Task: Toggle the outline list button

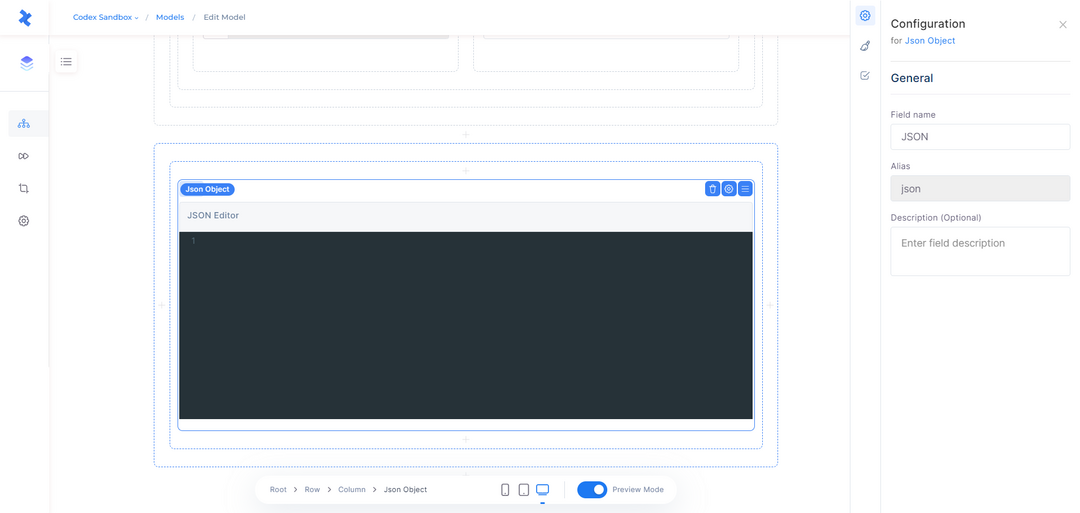Action: coord(66,61)
